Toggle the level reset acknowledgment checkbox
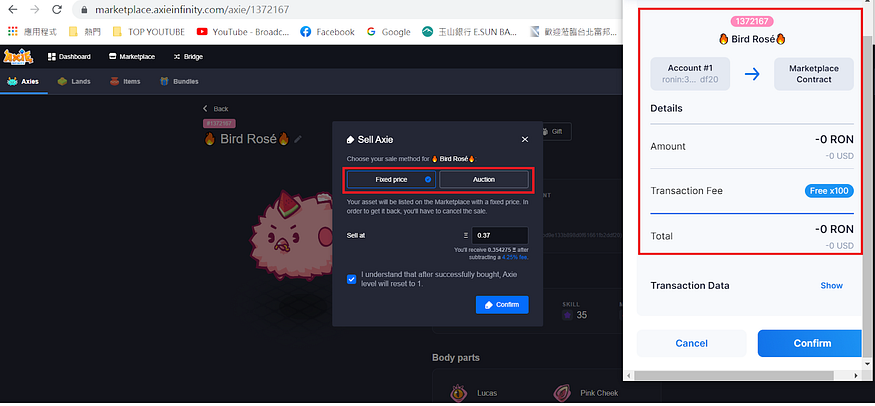This screenshot has height=406, width=875. click(x=352, y=279)
